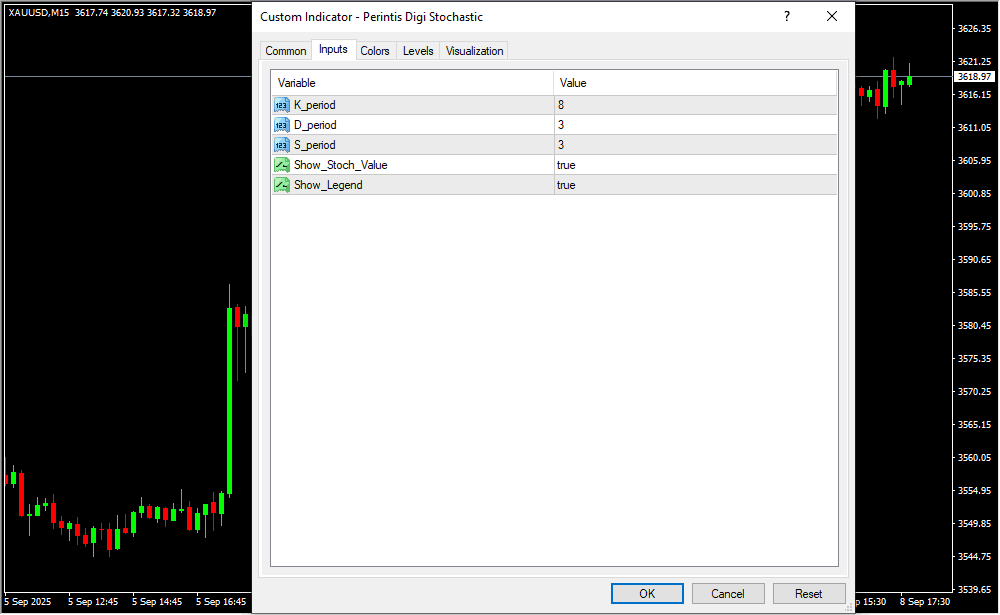1000x615 pixels.
Task: Click the K_period integer variable icon
Action: click(281, 105)
